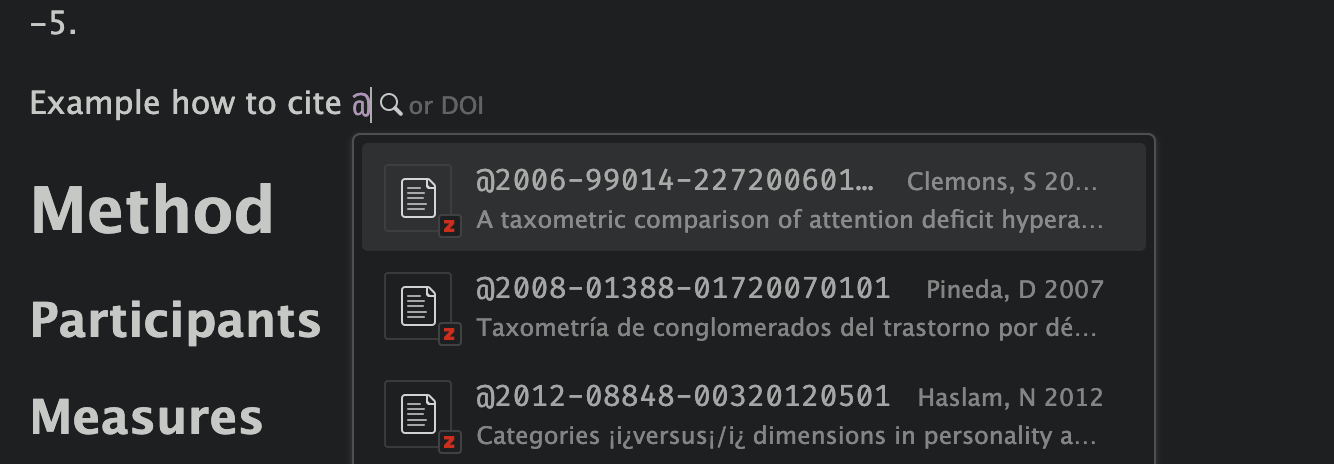
Task: Click author label 'Haslam, N 2012'
Action: pyautogui.click(x=1010, y=398)
